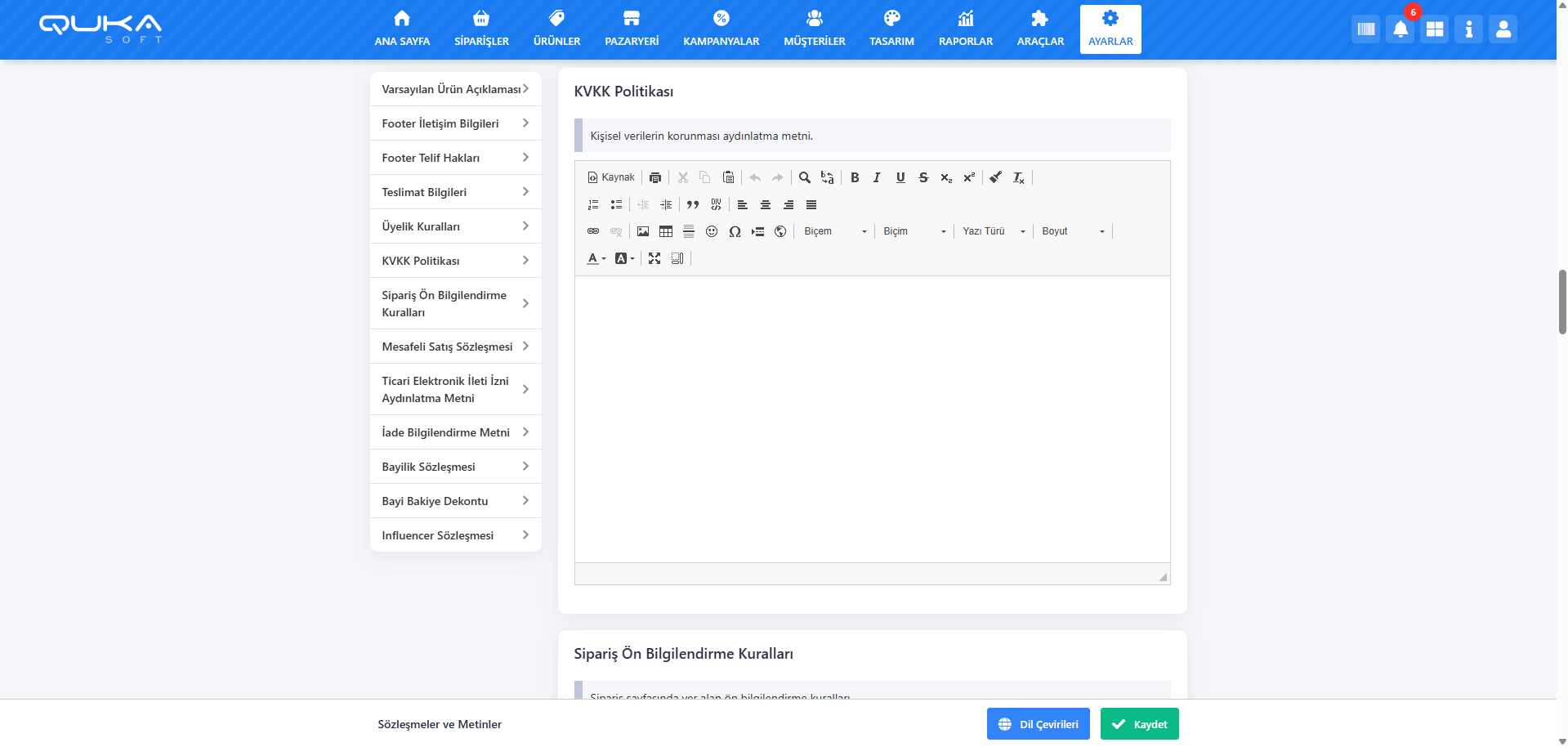The width and height of the screenshot is (1568, 747).
Task: Click the insert image icon
Action: pos(643,231)
